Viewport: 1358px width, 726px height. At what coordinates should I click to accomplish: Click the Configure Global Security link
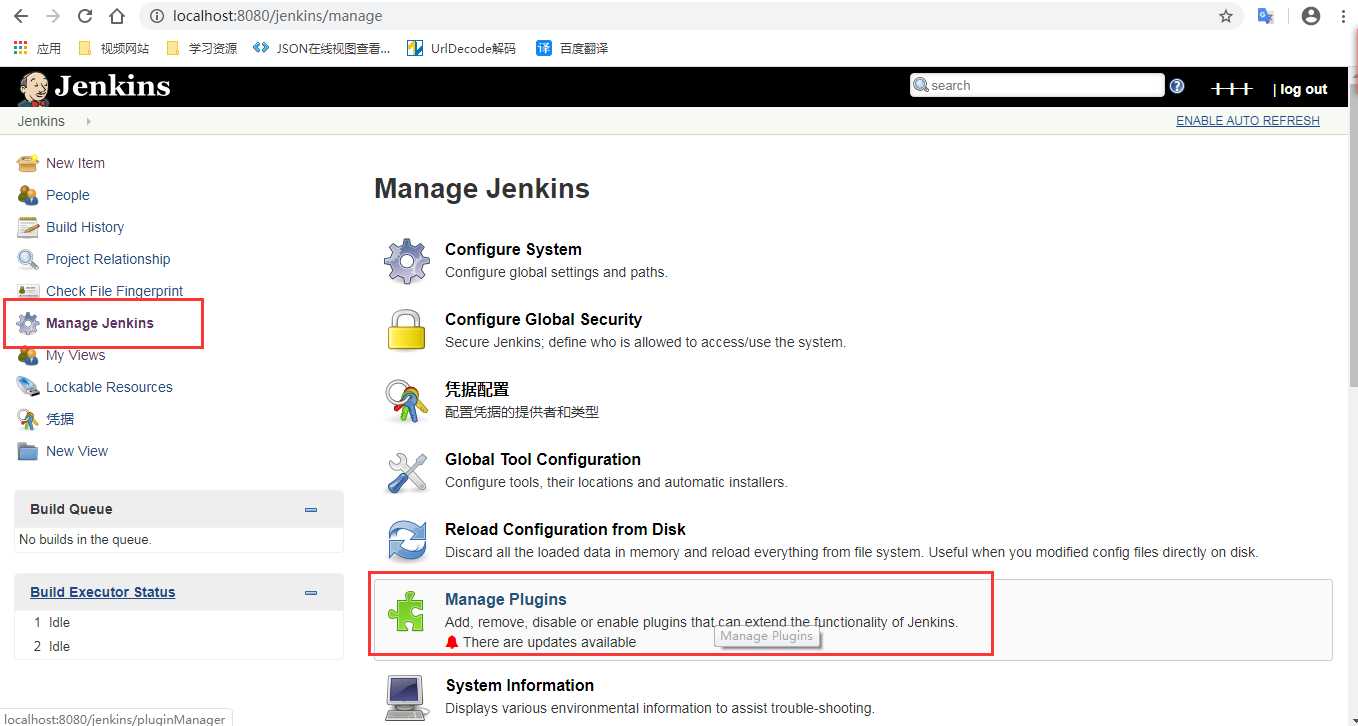pos(543,319)
